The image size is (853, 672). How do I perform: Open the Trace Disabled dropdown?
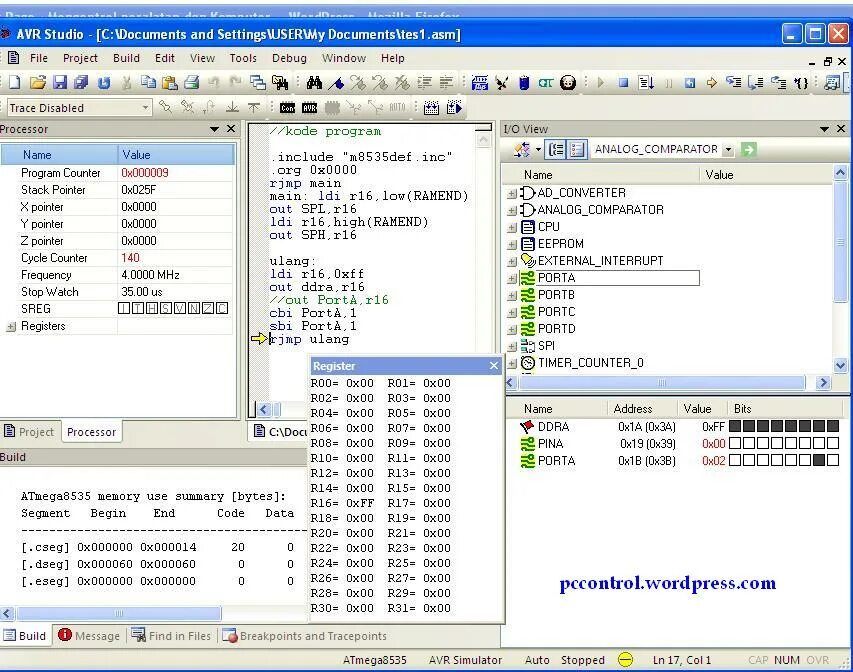pyautogui.click(x=145, y=108)
